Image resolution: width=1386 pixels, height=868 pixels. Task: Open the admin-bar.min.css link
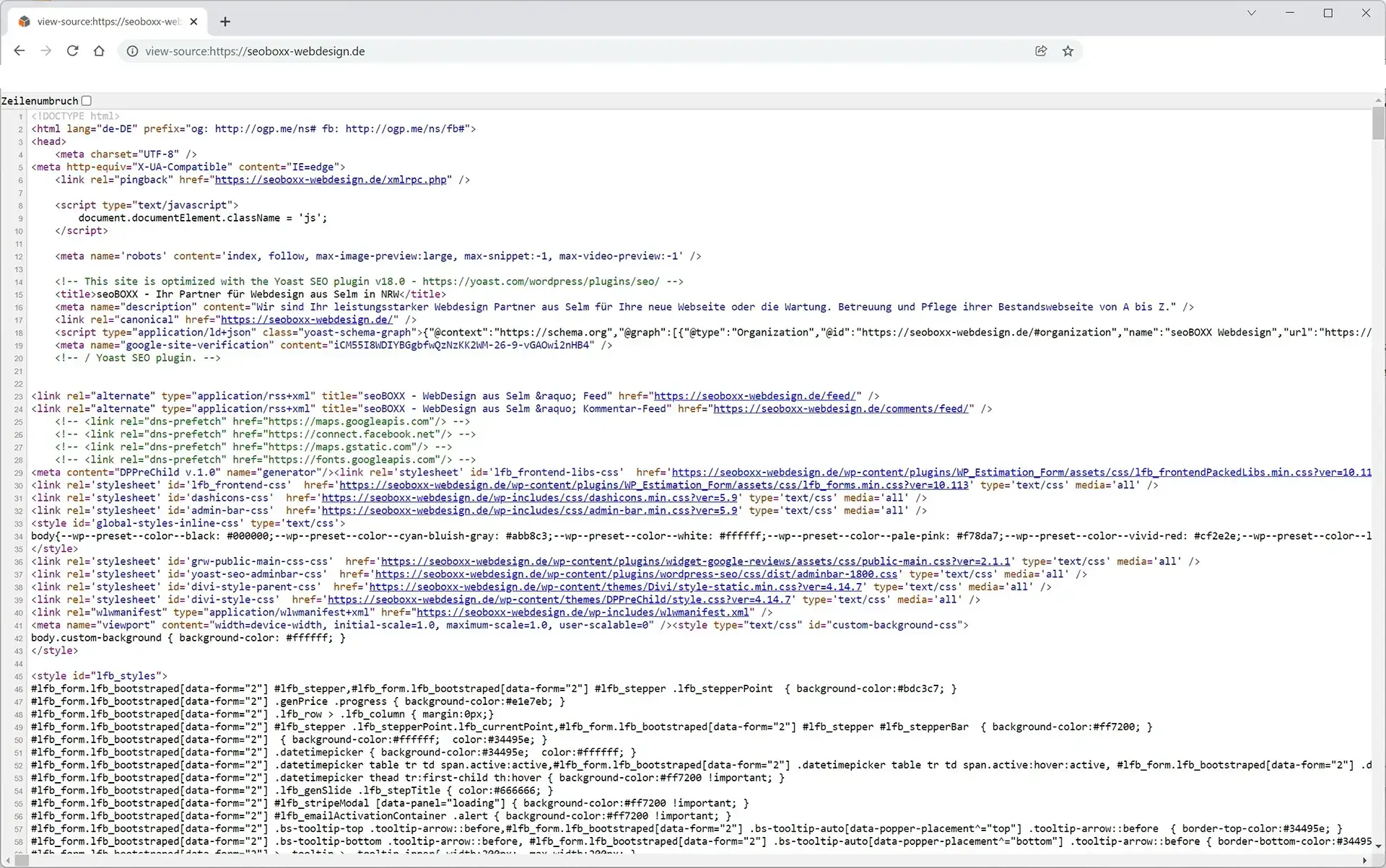(530, 511)
